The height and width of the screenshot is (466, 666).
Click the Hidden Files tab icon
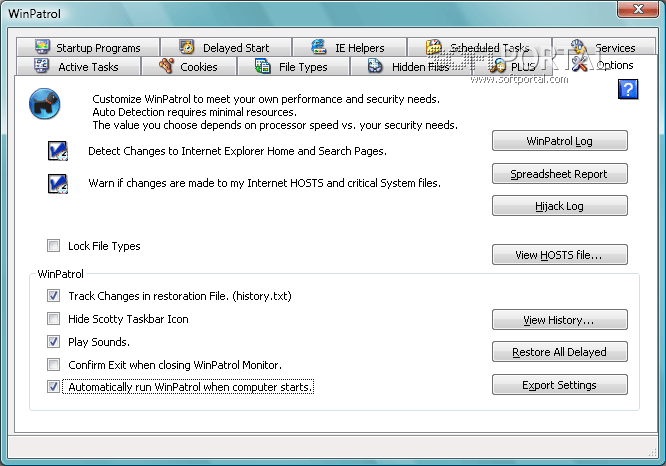tap(375, 65)
